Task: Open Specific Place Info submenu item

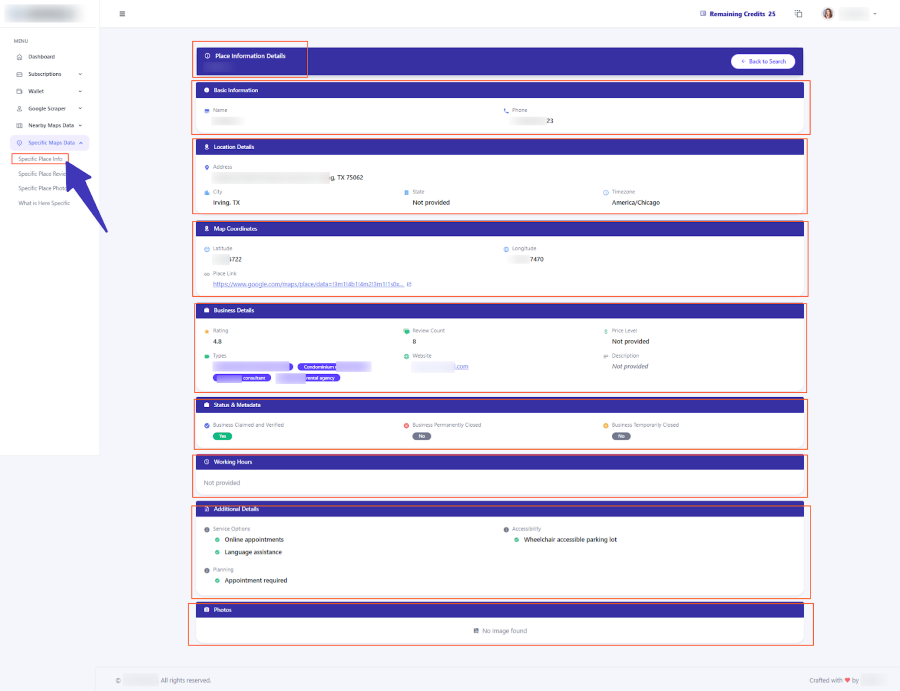Action: 40,159
